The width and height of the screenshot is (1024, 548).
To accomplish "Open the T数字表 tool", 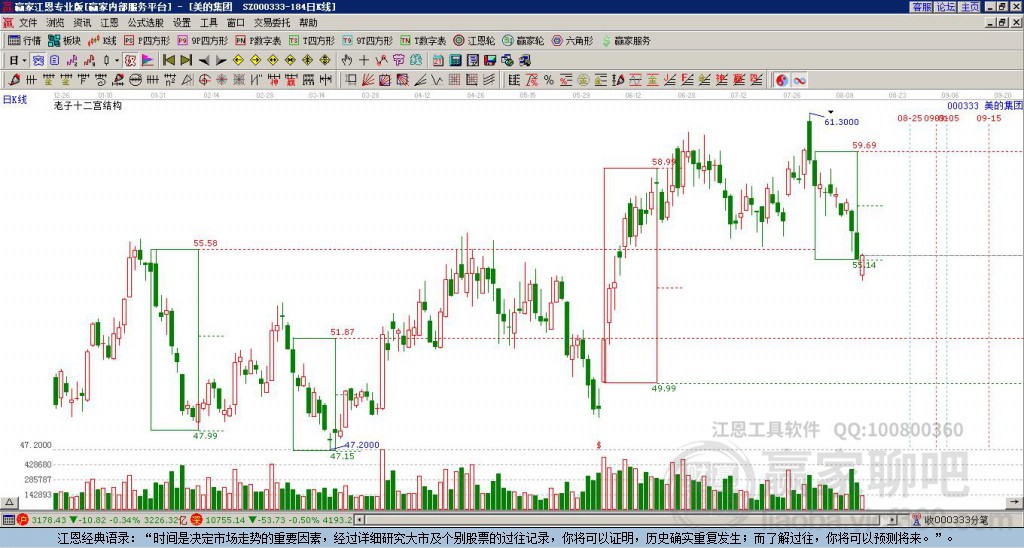I will [x=423, y=40].
